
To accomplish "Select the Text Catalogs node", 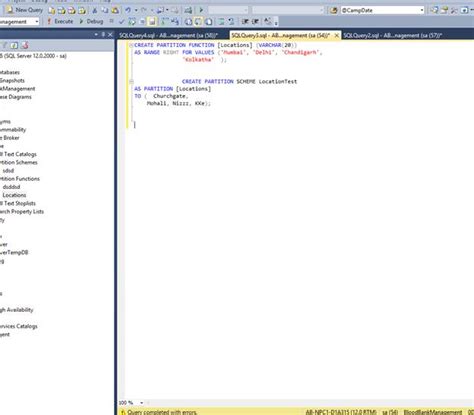I will coord(18,154).
